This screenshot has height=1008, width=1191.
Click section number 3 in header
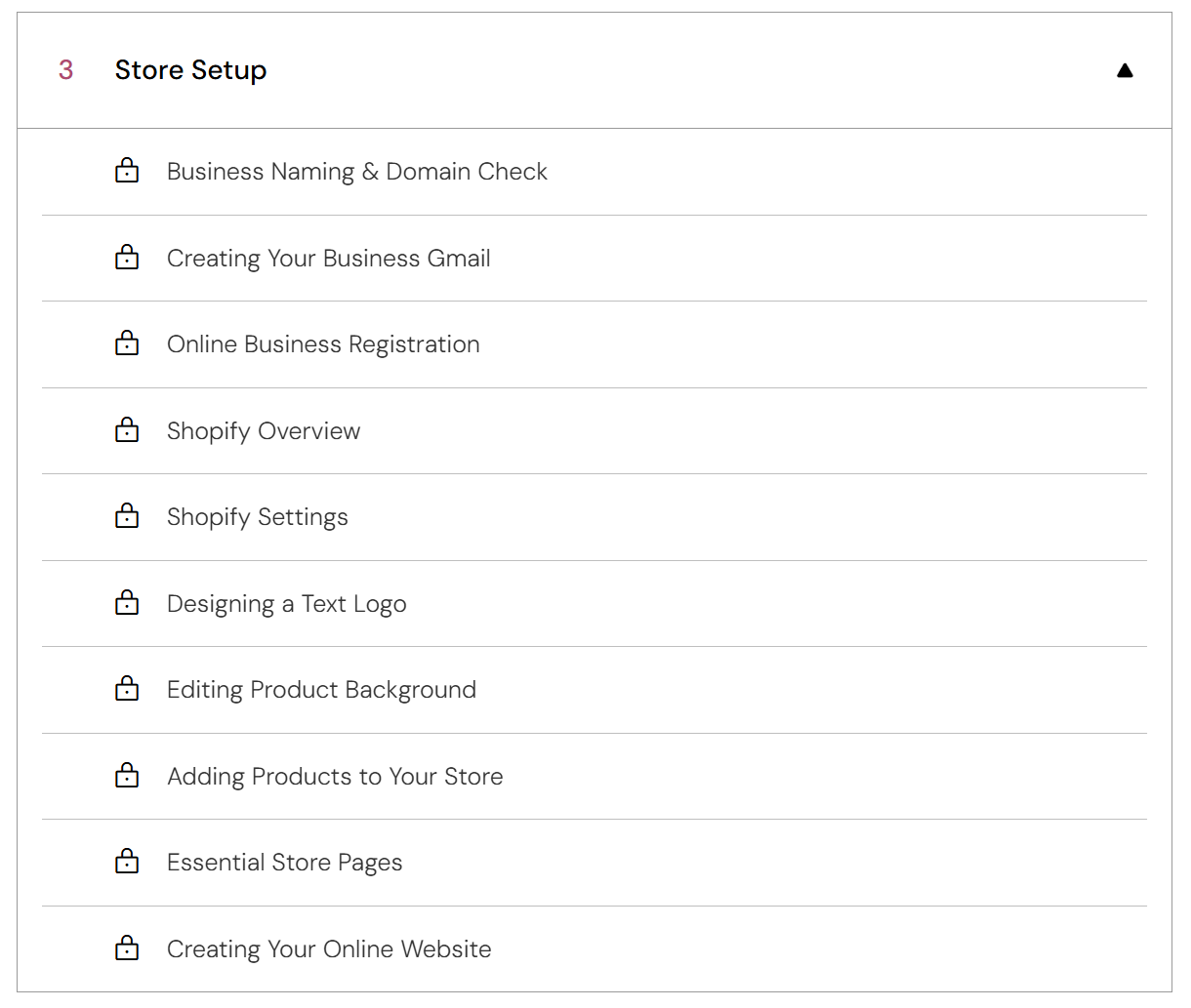(x=65, y=70)
